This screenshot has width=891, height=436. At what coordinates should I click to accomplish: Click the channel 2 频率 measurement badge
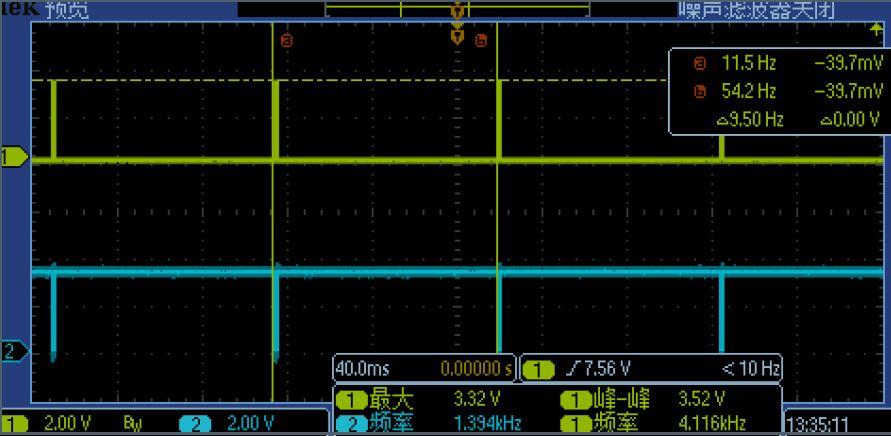(350, 423)
